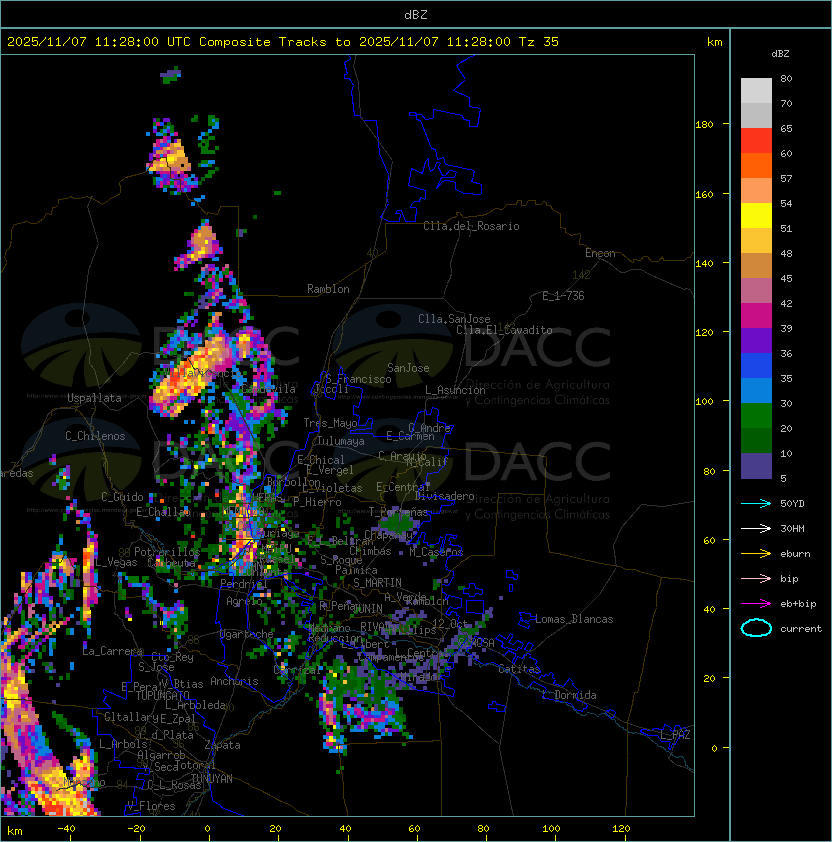Click the 'Clla.del_Rosario' map label

tap(471, 226)
